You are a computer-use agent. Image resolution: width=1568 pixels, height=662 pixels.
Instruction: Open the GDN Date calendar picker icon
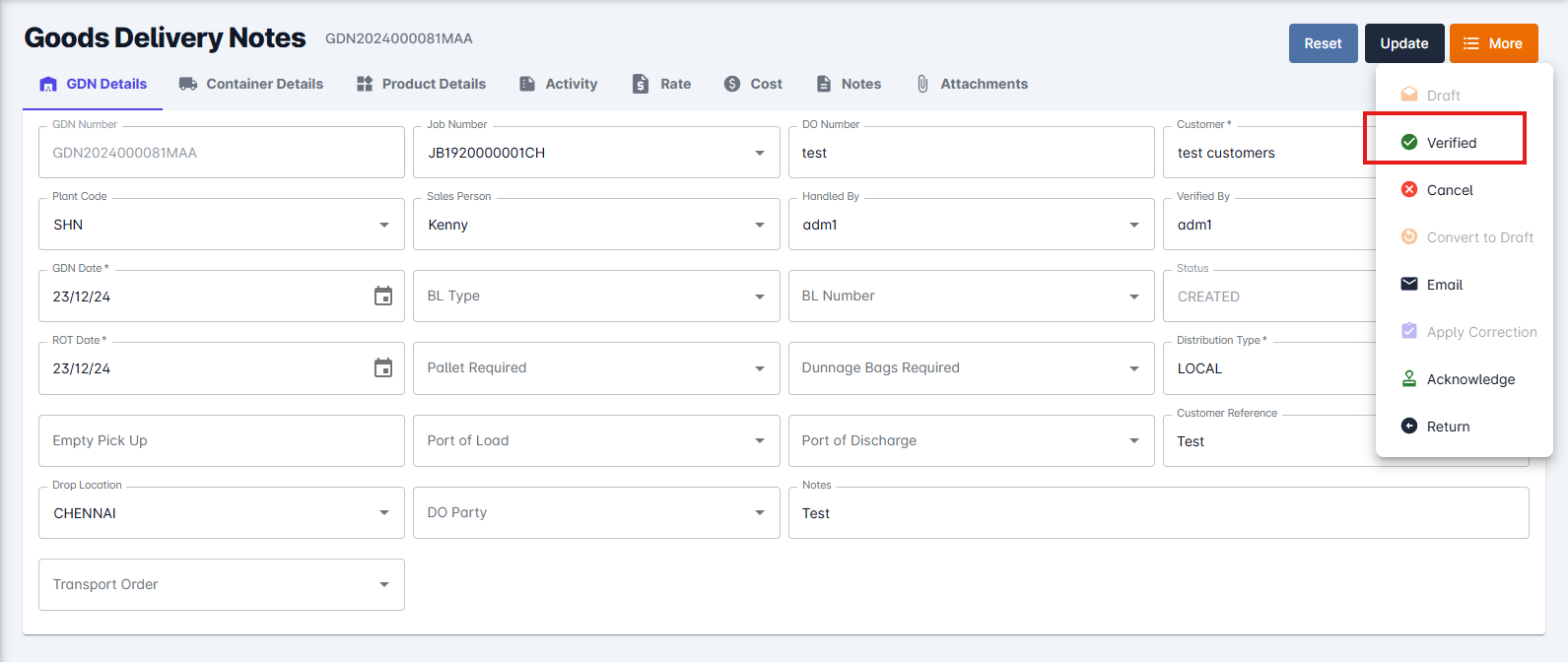click(x=383, y=296)
